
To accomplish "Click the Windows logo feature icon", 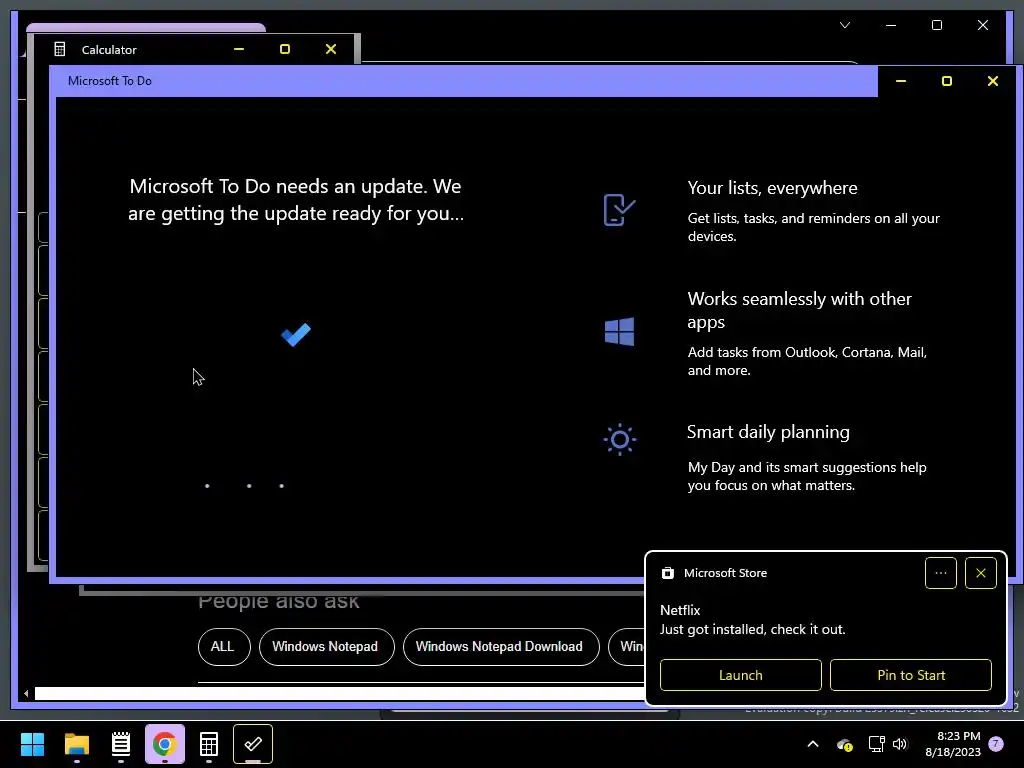I will (x=619, y=331).
